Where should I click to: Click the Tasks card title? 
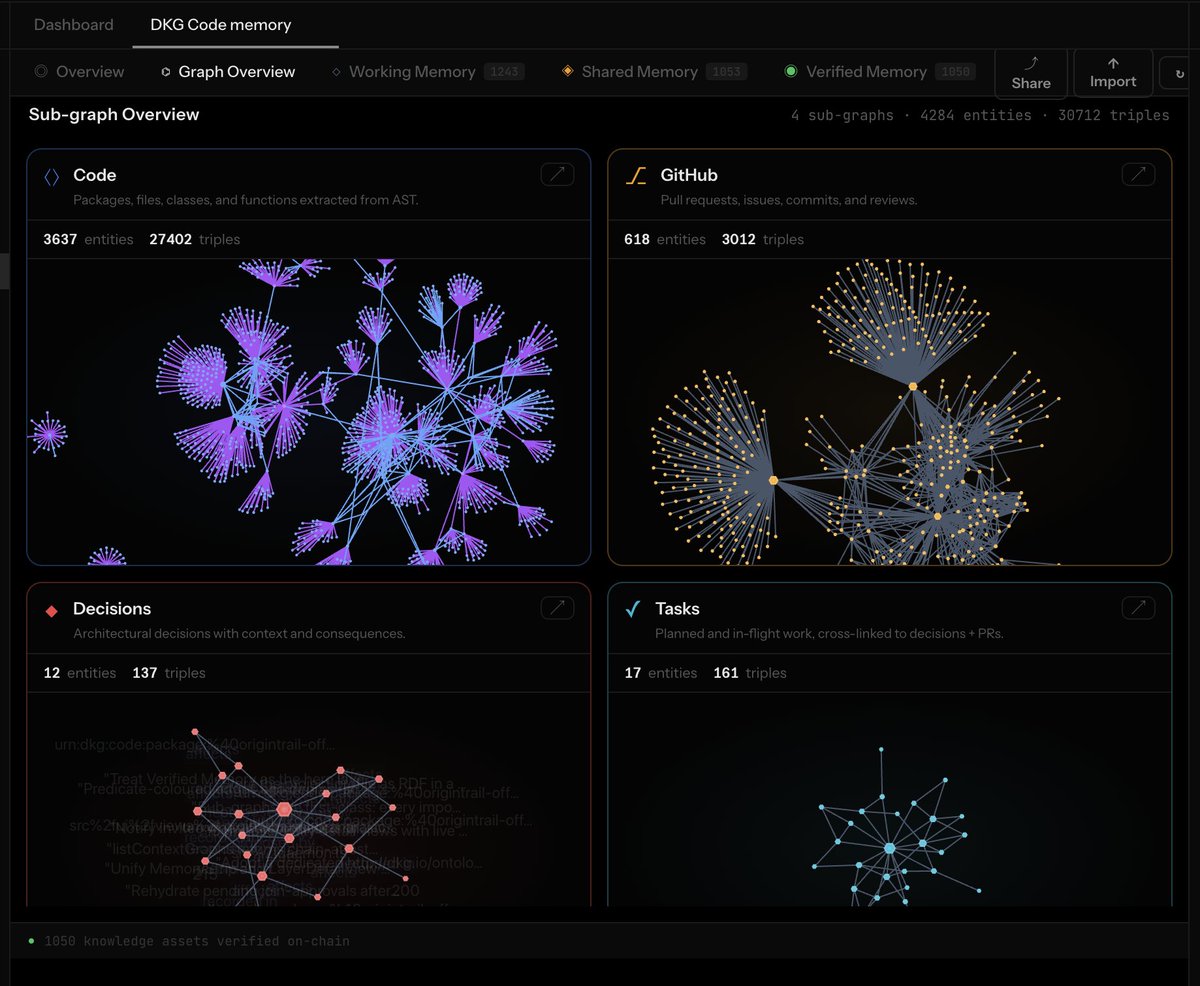pos(677,609)
